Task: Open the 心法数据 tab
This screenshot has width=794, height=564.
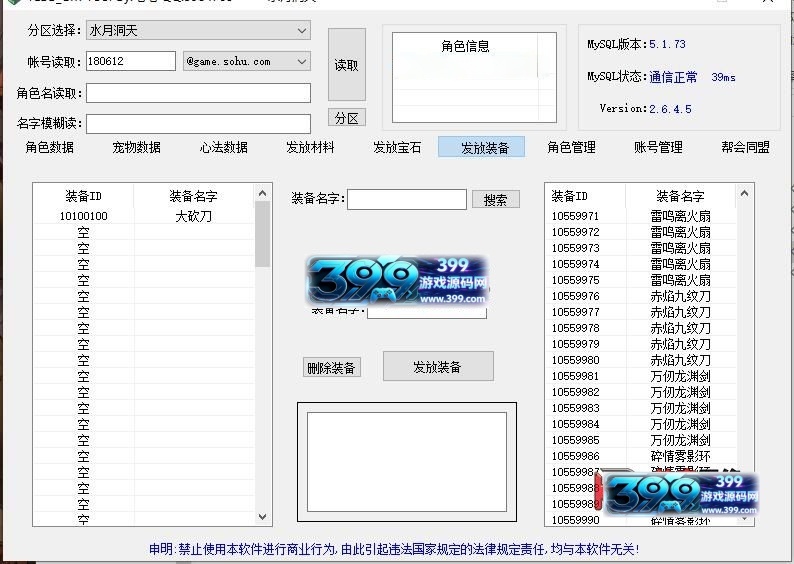Action: point(224,147)
